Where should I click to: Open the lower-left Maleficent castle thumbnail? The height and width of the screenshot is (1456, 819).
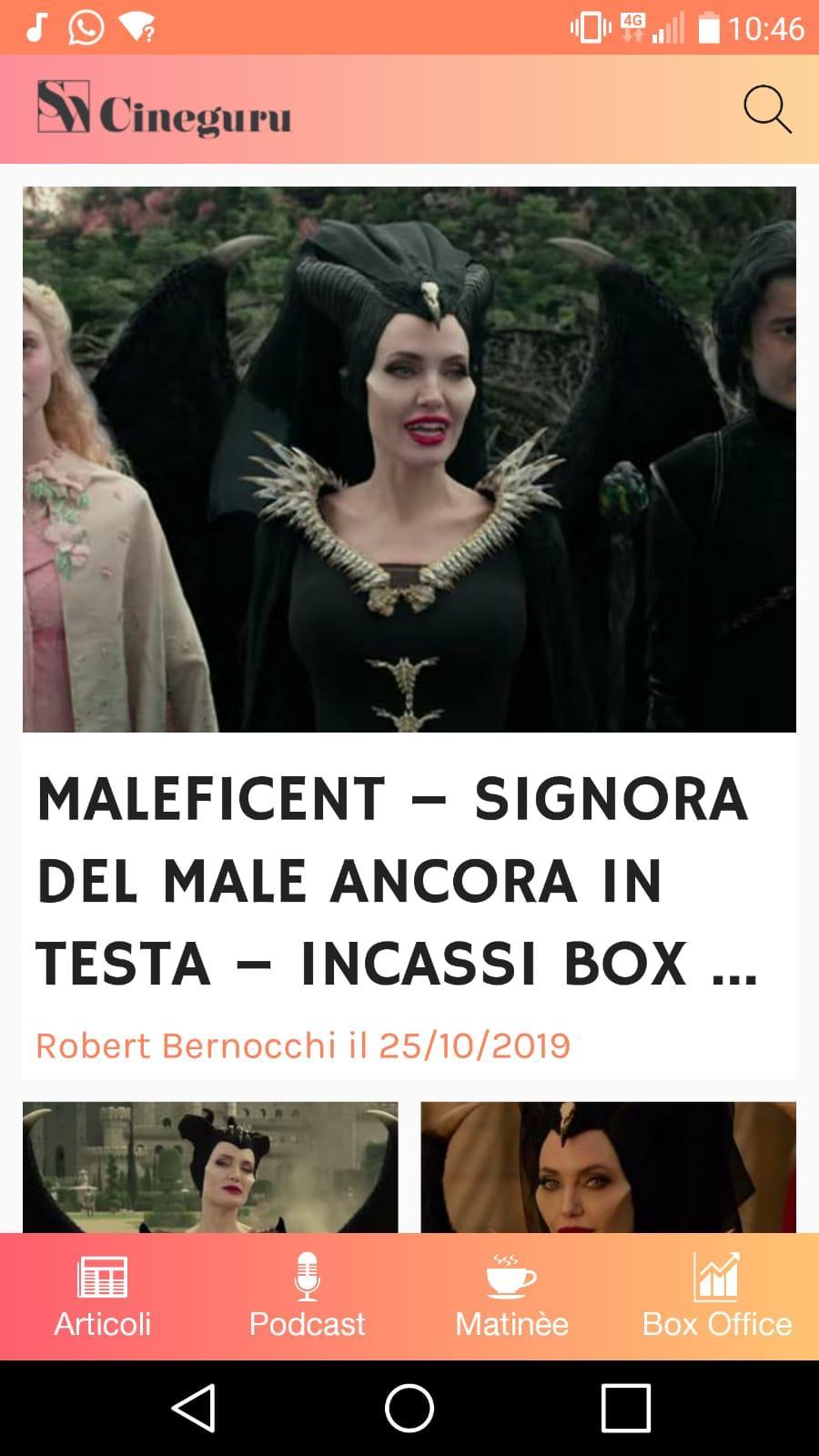210,1168
